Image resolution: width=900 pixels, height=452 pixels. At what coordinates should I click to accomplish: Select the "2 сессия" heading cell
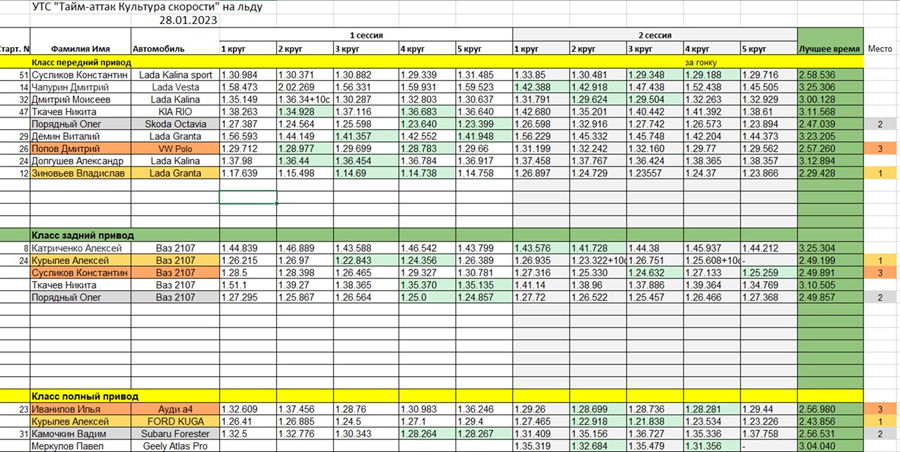coord(654,34)
